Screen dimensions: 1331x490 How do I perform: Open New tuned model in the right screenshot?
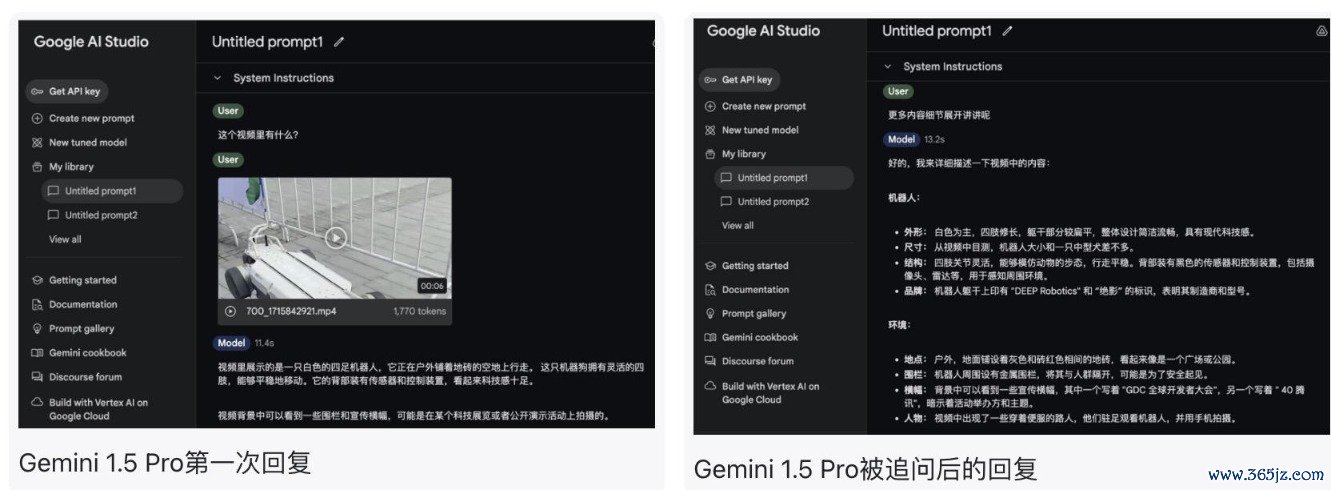[x=751, y=130]
